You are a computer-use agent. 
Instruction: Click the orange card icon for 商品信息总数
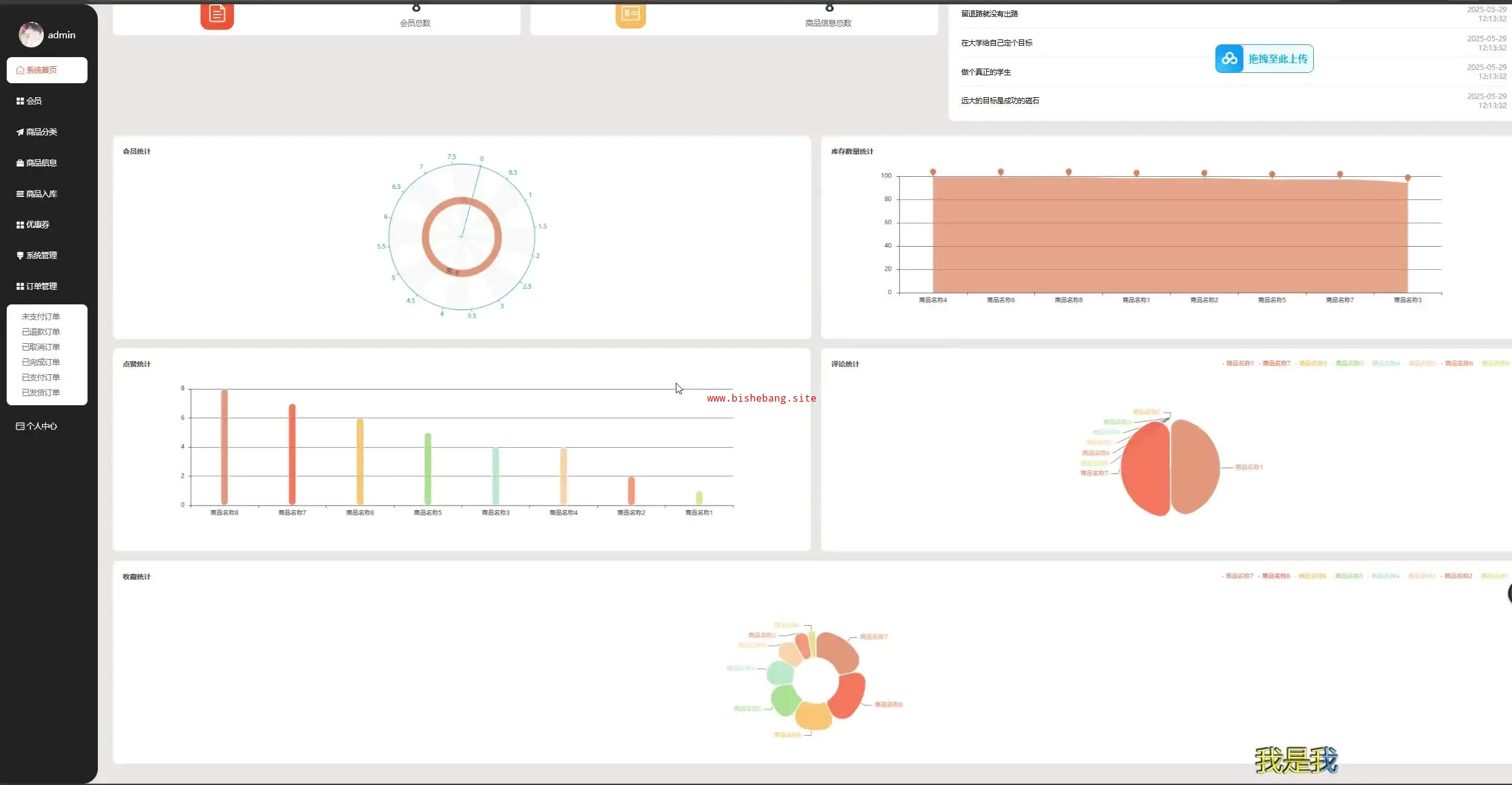pyautogui.click(x=630, y=15)
